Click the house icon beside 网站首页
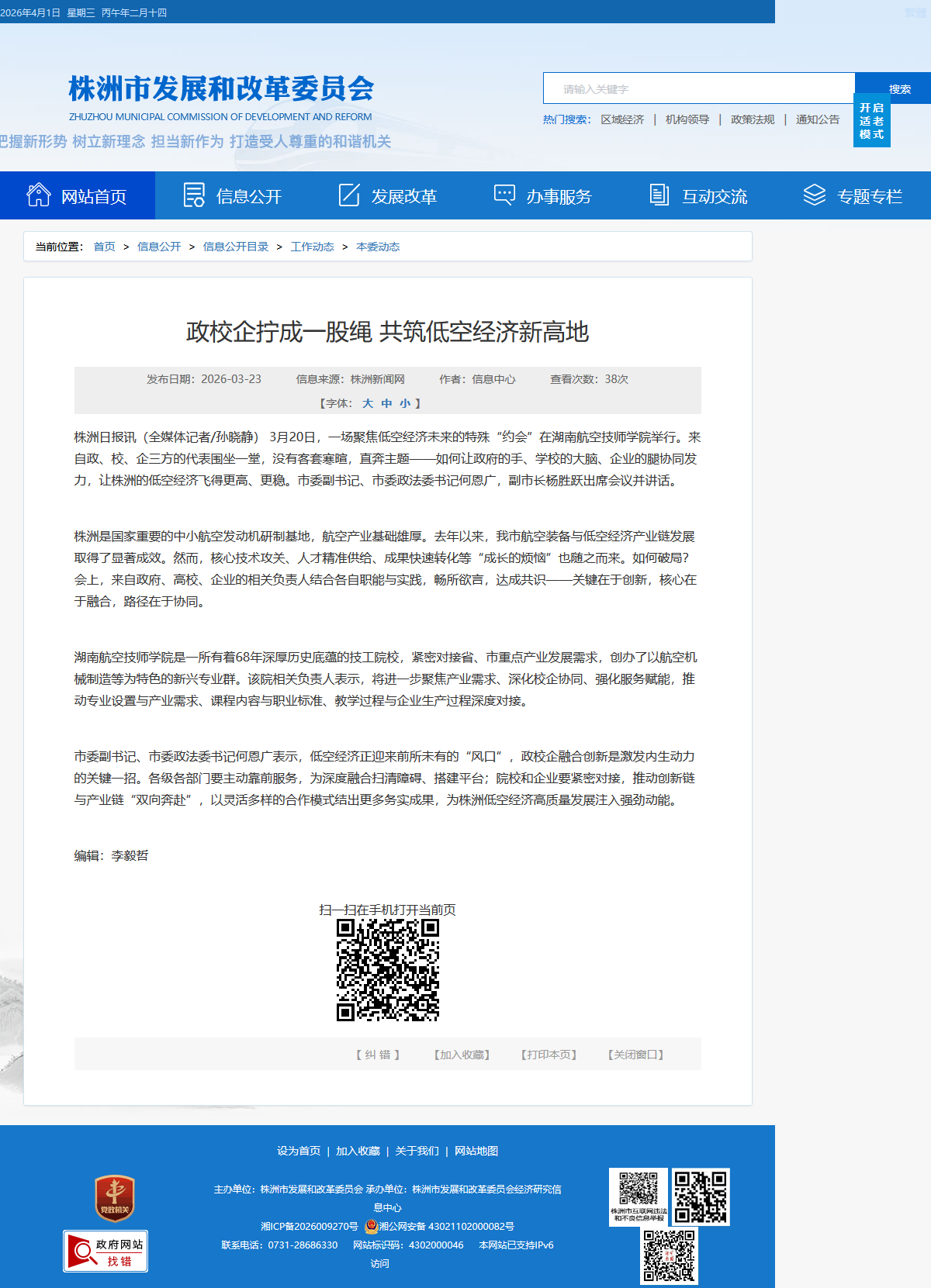The height and width of the screenshot is (1288, 931). coord(38,195)
